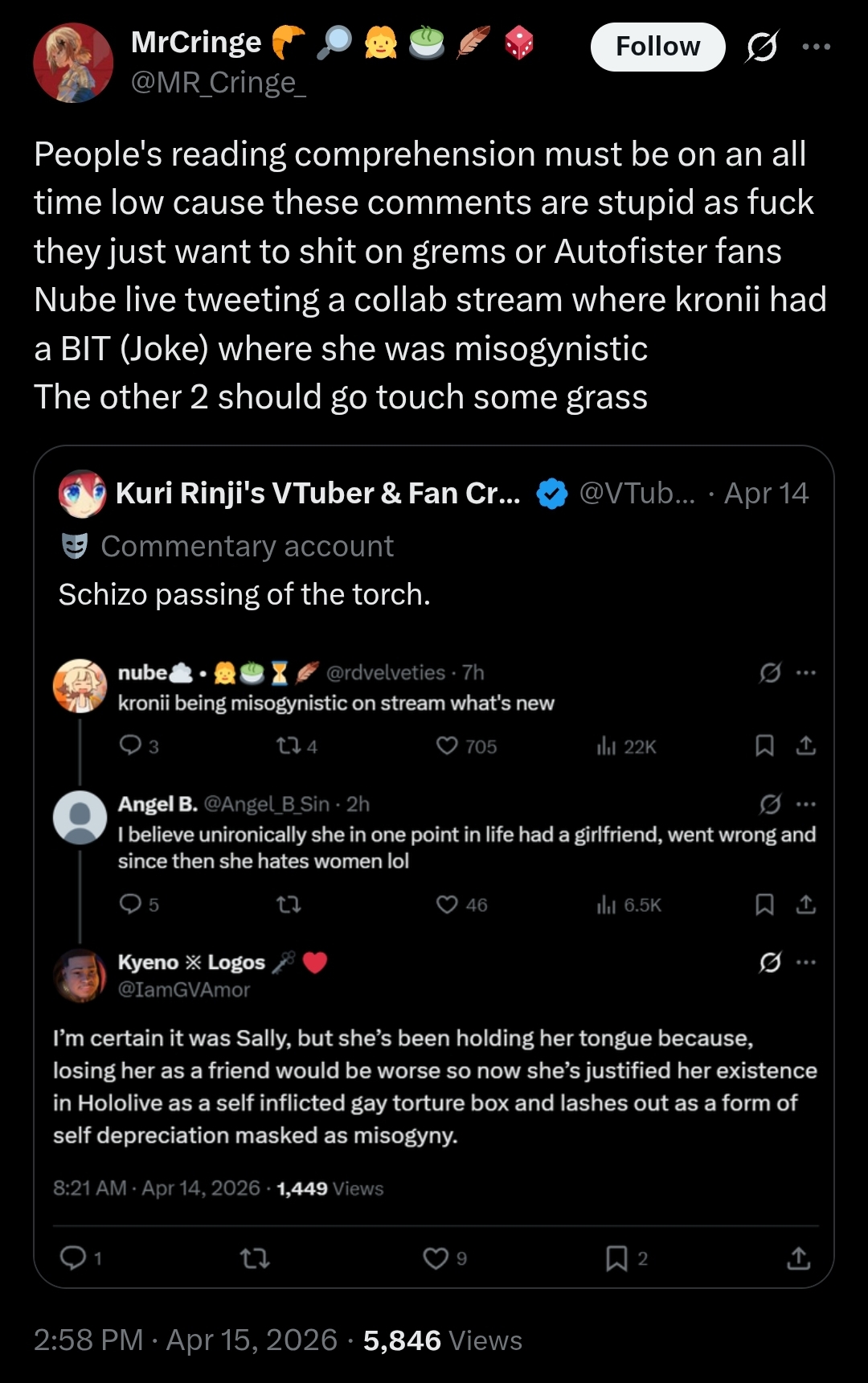The height and width of the screenshot is (1383, 868).
Task: Open Kuri Rinji's VTuber quoted post avatar
Action: [83, 494]
